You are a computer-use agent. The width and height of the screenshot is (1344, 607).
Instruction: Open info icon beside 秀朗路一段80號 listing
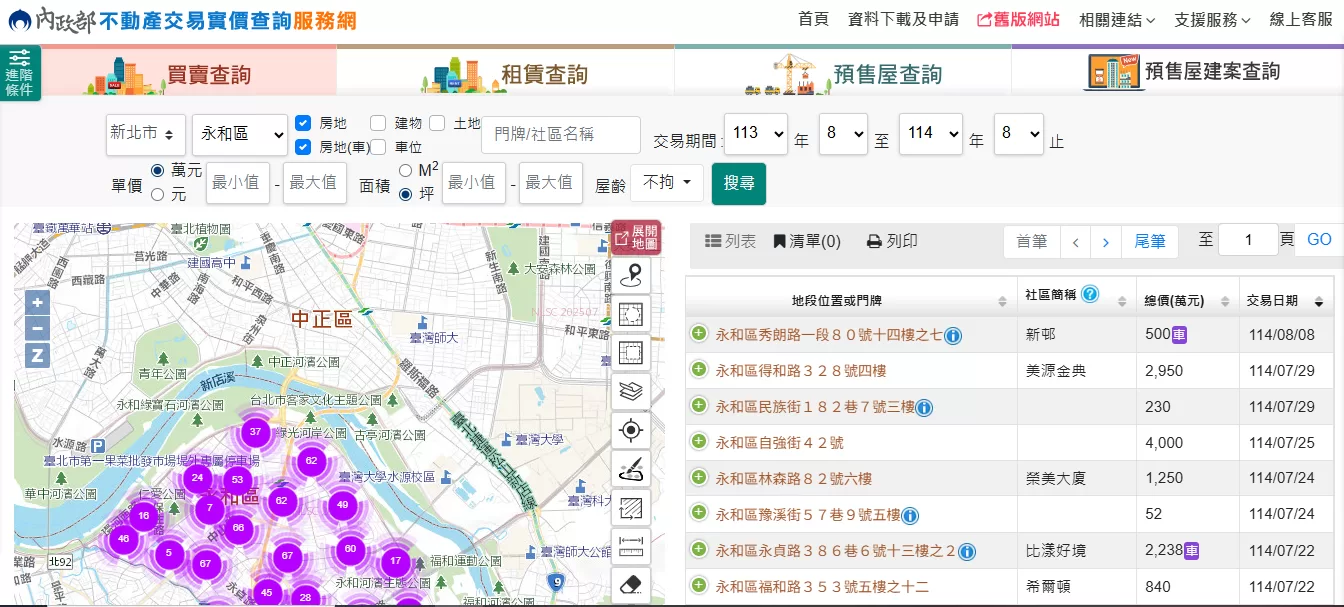point(953,335)
